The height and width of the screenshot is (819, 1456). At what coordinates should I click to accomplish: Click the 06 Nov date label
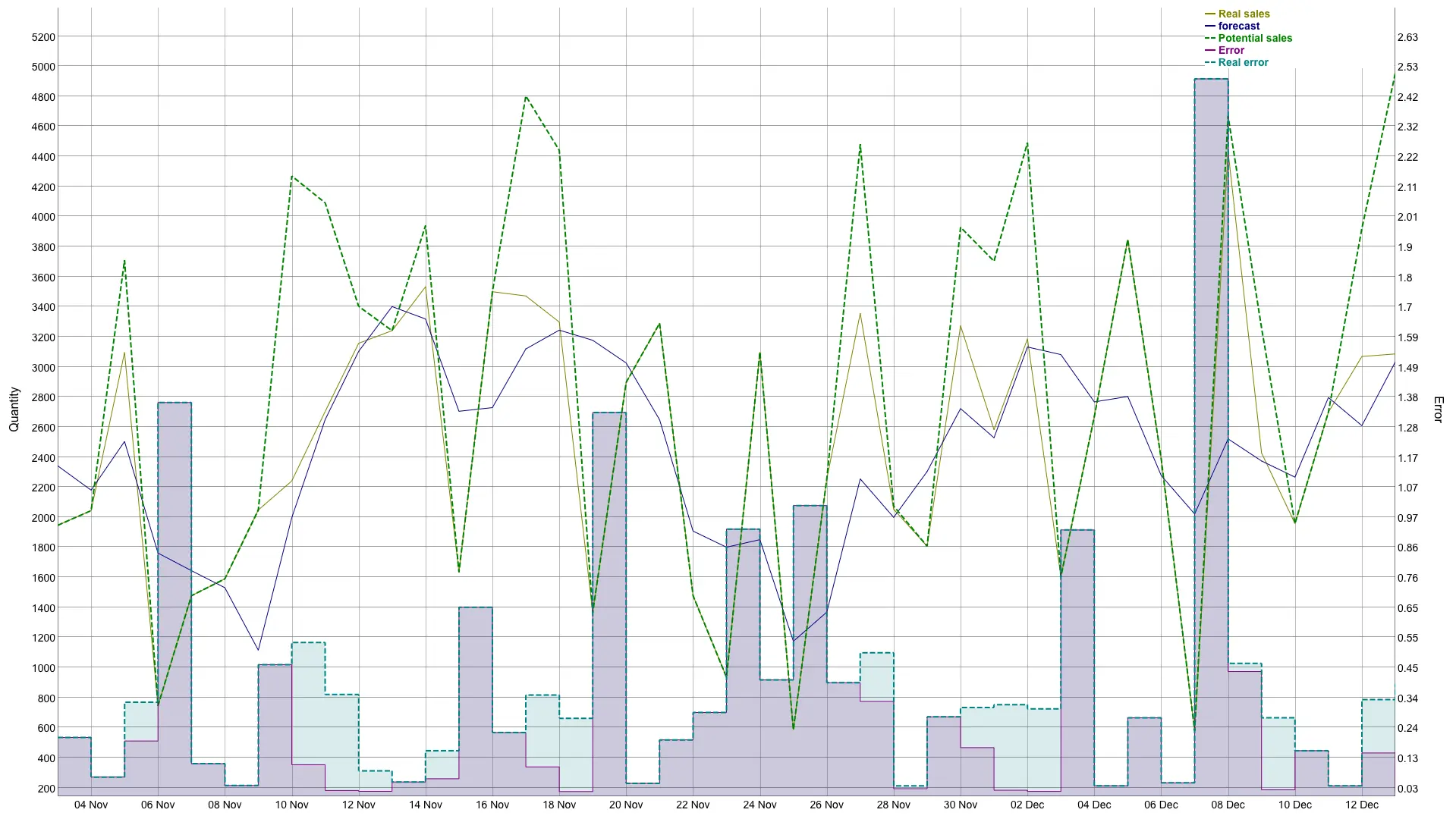pos(158,805)
